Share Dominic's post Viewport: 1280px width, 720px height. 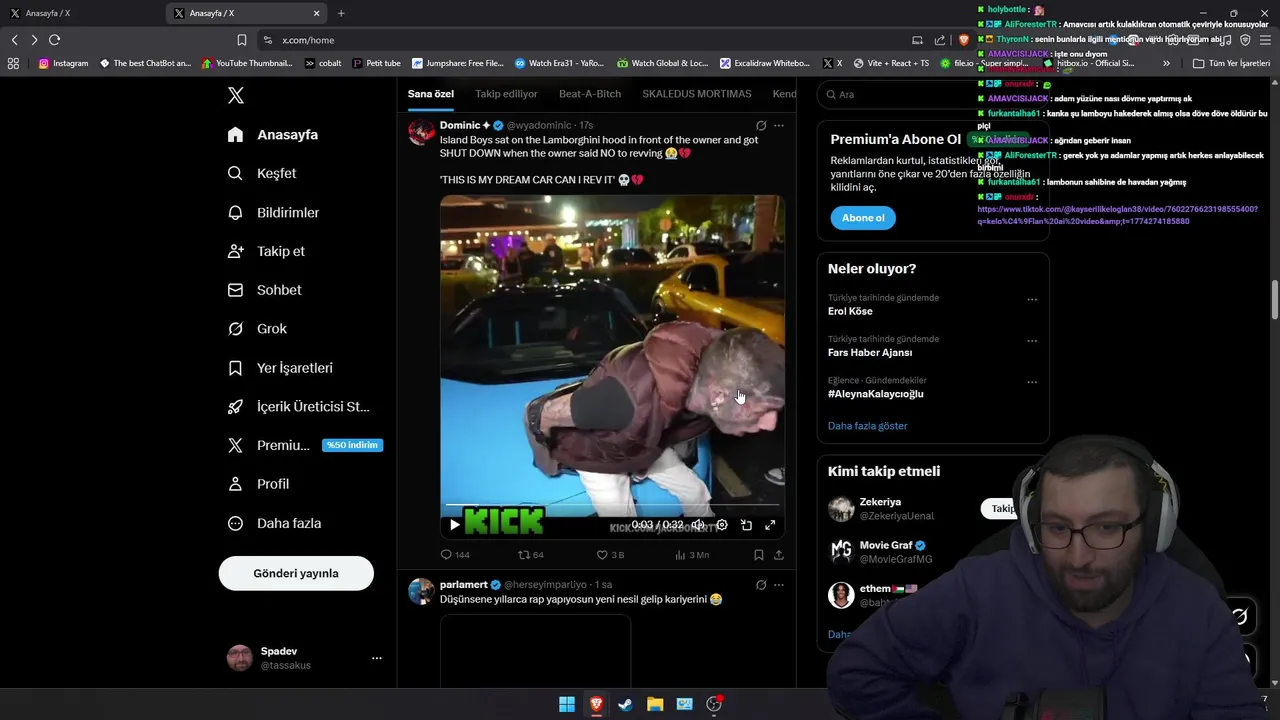(779, 555)
